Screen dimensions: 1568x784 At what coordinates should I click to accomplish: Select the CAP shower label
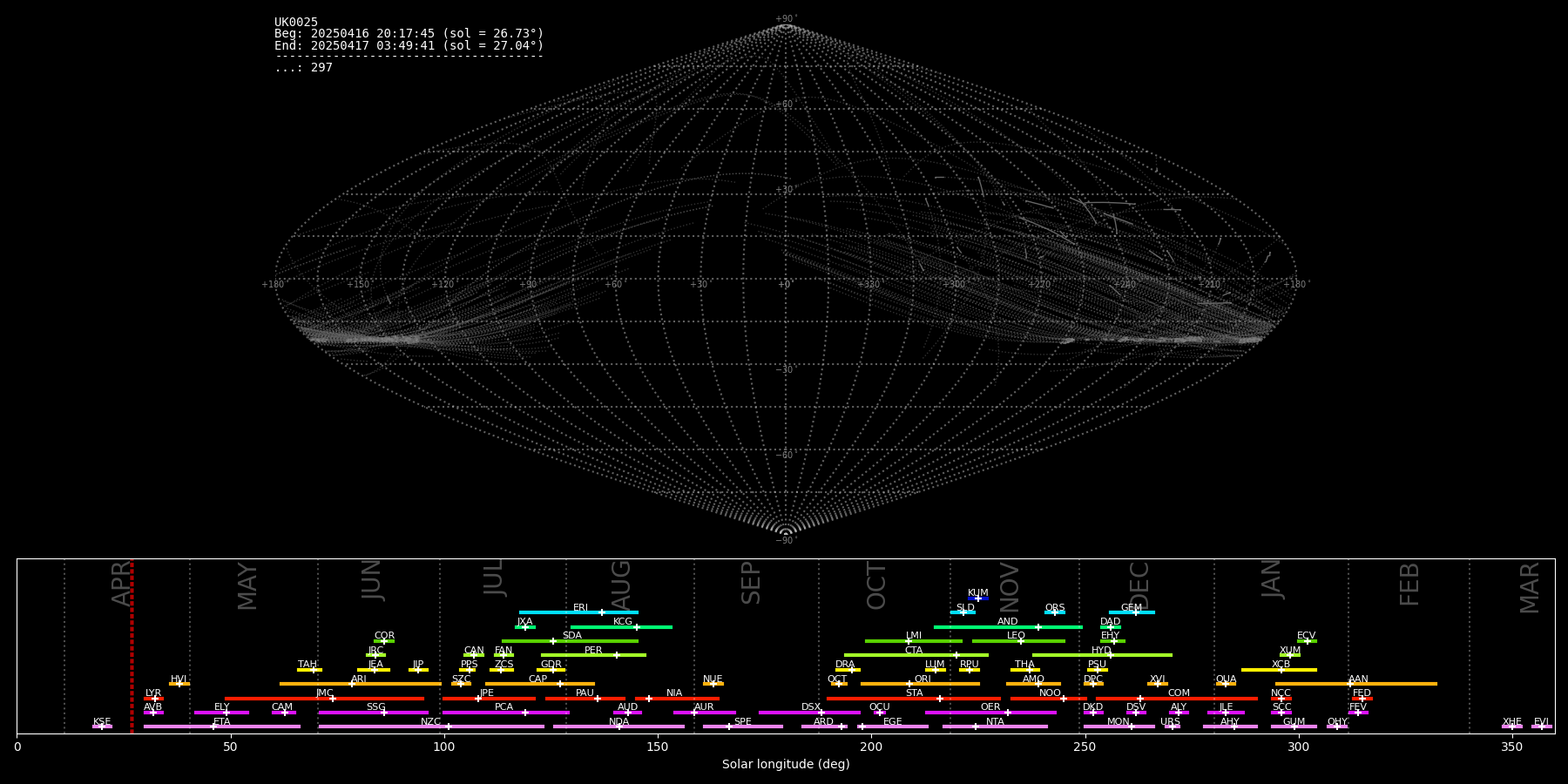point(538,679)
